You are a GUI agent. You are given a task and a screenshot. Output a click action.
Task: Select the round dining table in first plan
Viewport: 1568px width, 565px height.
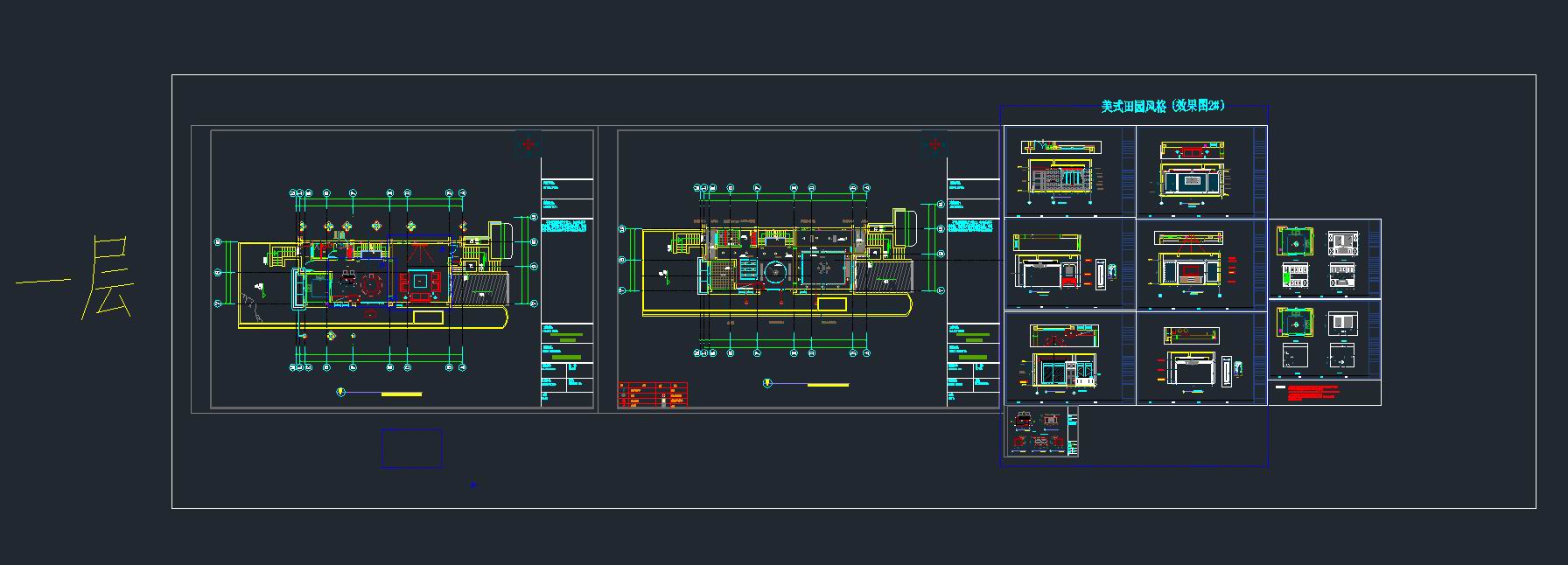pyautogui.click(x=371, y=284)
